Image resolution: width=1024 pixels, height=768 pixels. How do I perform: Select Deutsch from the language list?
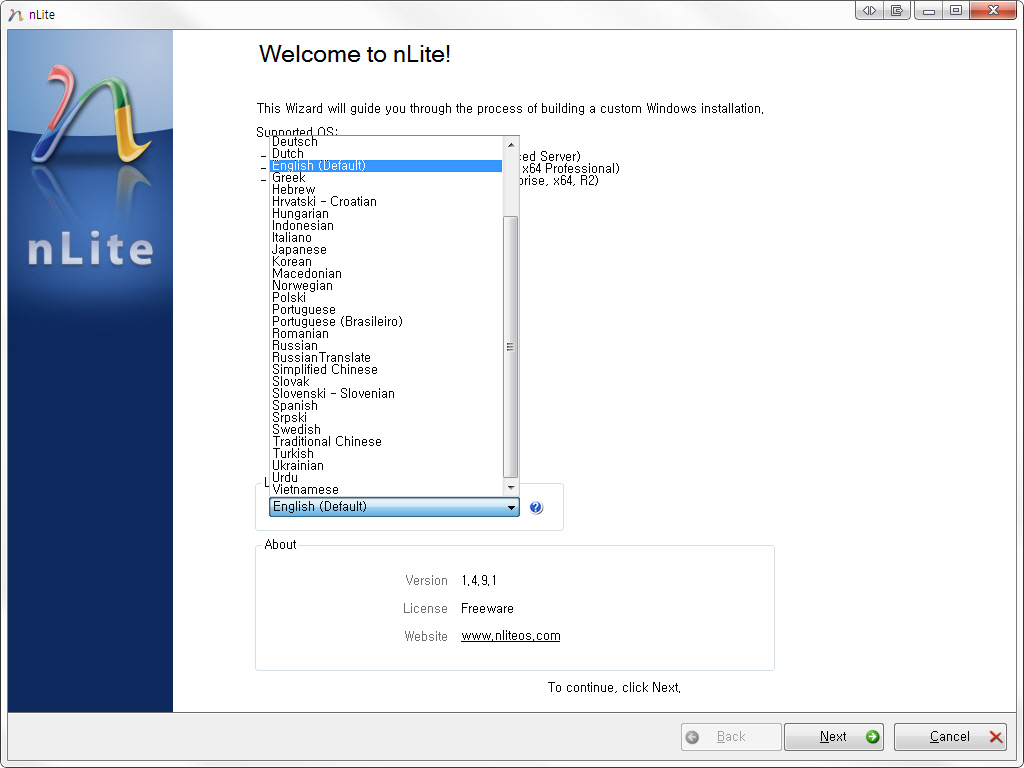(386, 142)
